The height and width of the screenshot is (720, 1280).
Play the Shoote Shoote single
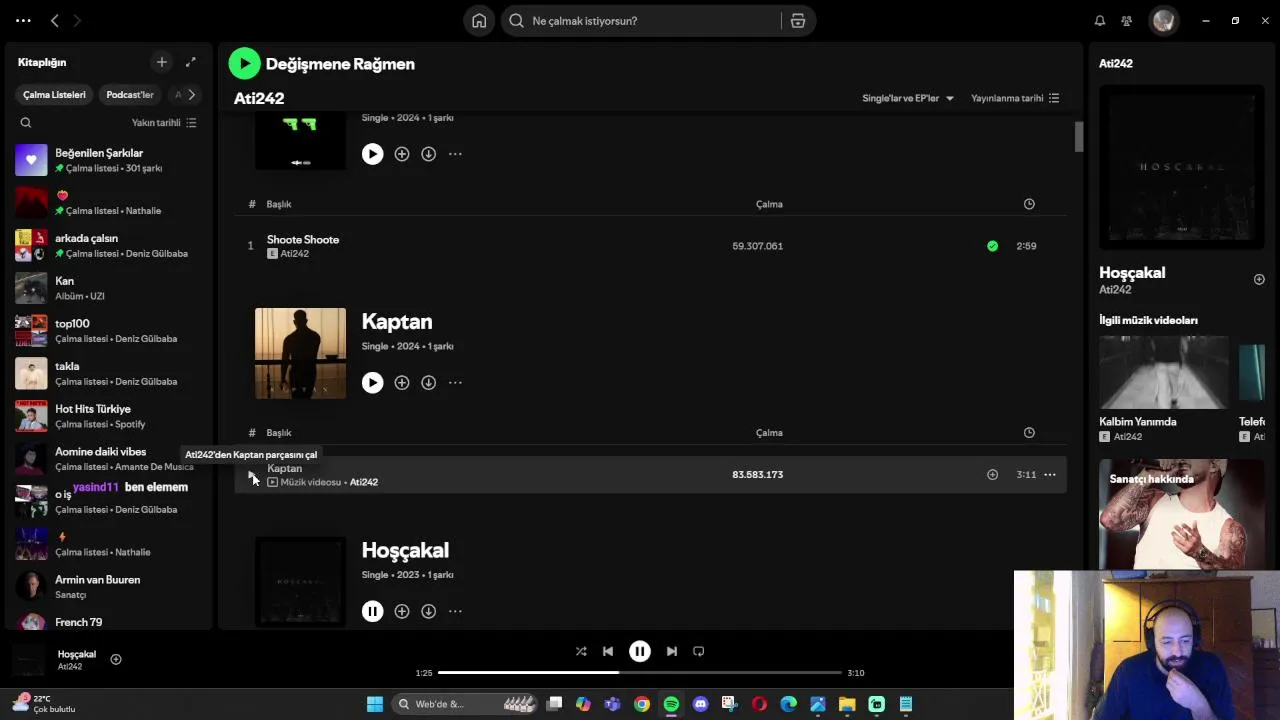372,154
